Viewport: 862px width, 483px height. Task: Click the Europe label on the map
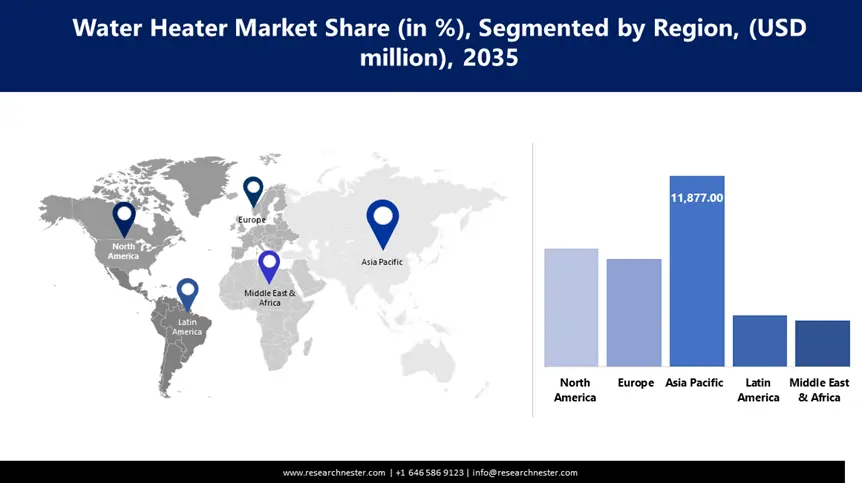click(x=252, y=219)
